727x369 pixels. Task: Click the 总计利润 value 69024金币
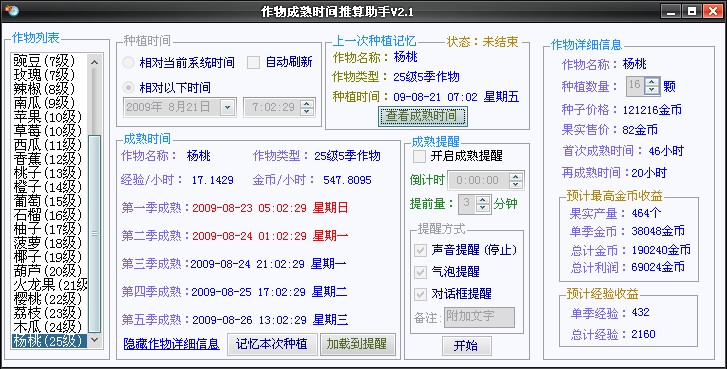(658, 267)
